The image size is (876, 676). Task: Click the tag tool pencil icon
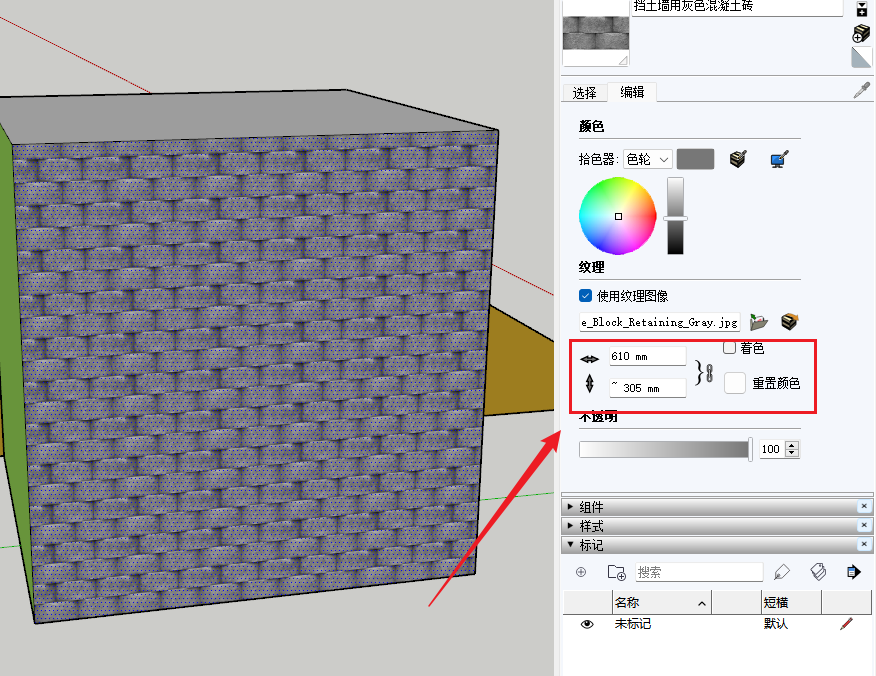click(x=782, y=572)
